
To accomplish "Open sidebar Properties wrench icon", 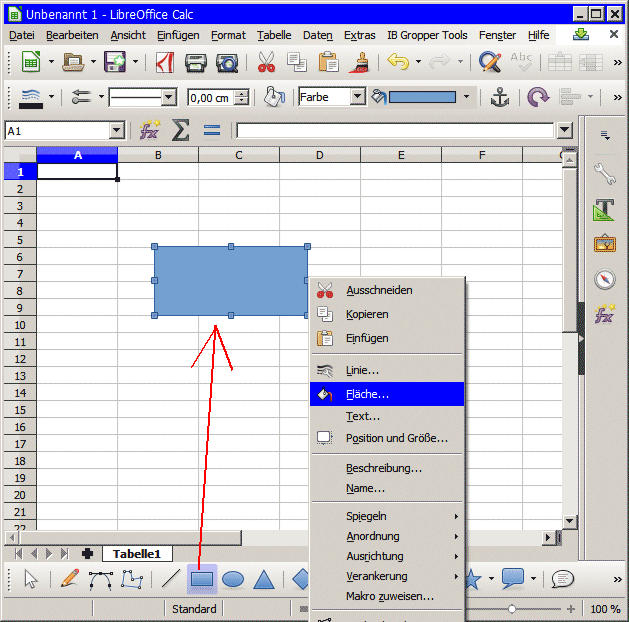I will pyautogui.click(x=605, y=174).
